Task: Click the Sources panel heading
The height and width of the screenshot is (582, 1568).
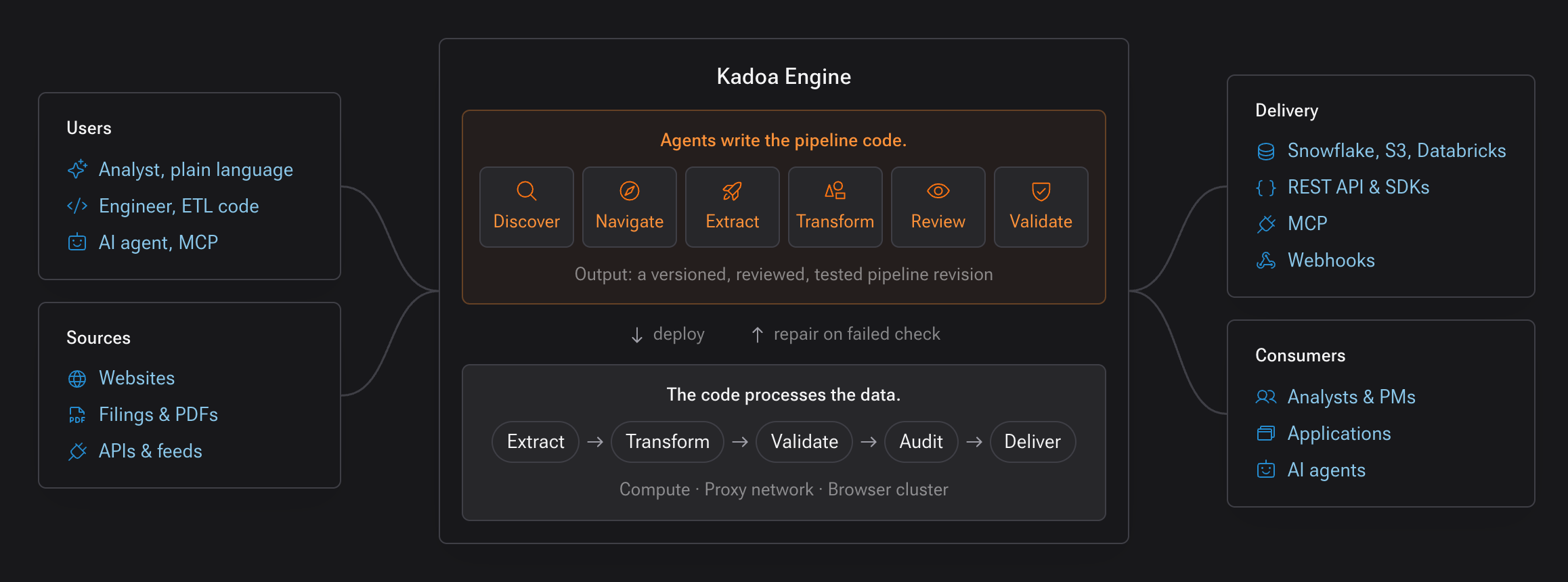Action: (98, 338)
